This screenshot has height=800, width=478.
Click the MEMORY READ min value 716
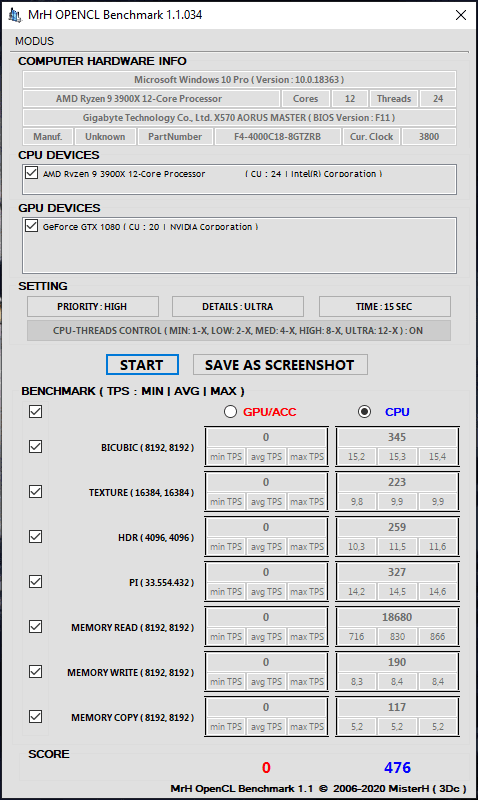click(357, 637)
